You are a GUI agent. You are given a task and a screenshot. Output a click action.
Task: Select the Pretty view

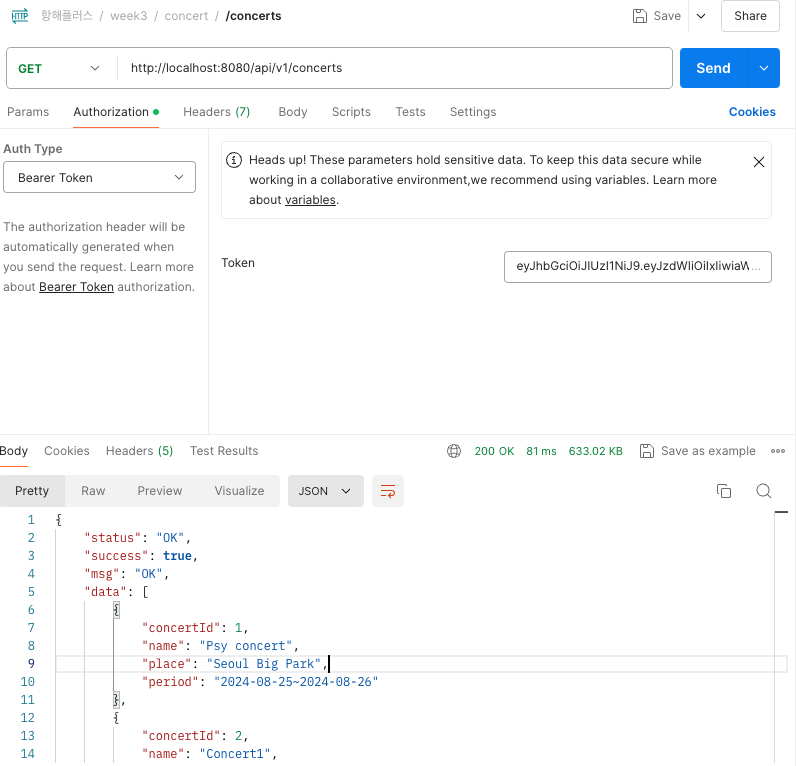click(x=32, y=491)
